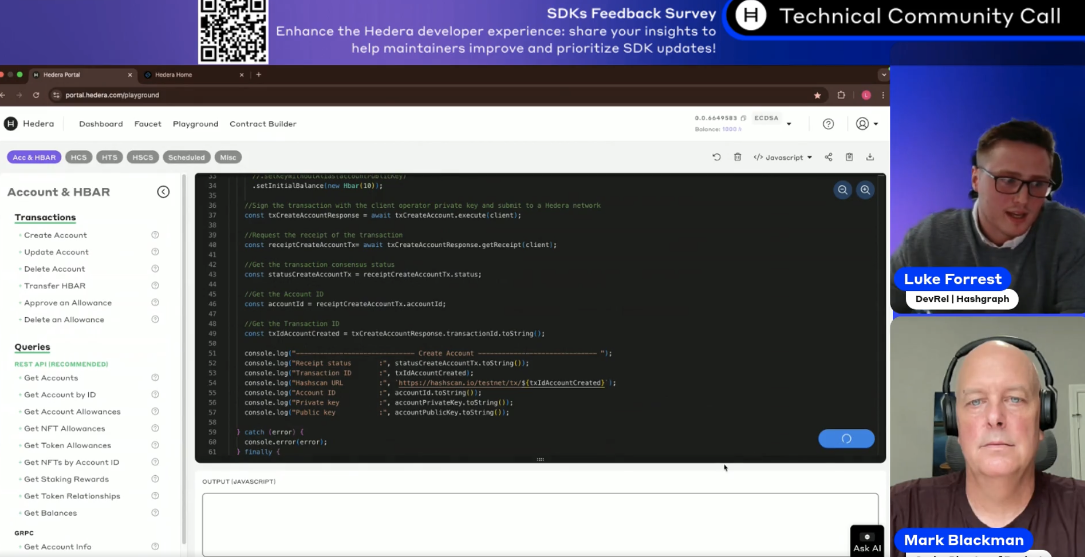Show info for Create Account transaction
The image size is (1085, 557).
155,235
